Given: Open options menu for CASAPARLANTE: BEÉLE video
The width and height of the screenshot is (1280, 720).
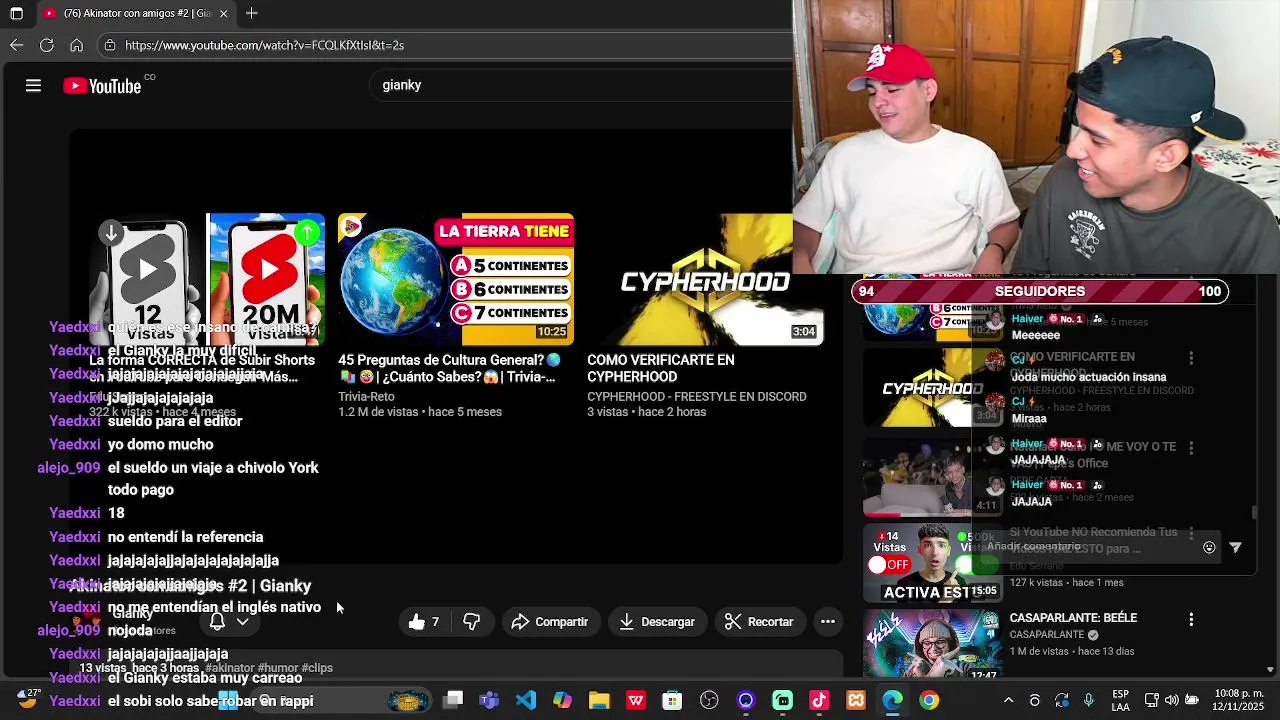Looking at the screenshot, I should [1191, 620].
